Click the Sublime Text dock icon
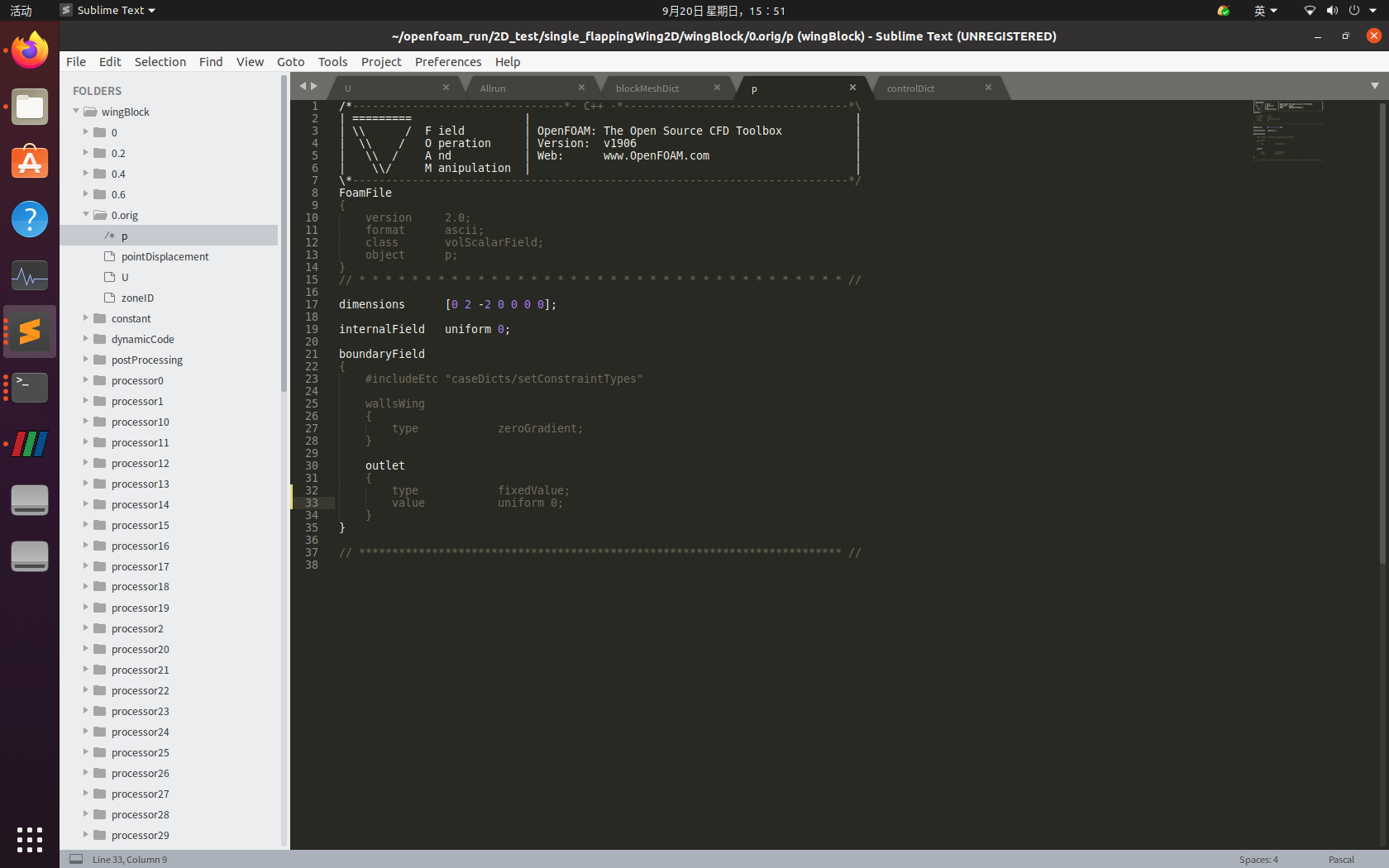This screenshot has width=1389, height=868. [x=30, y=331]
